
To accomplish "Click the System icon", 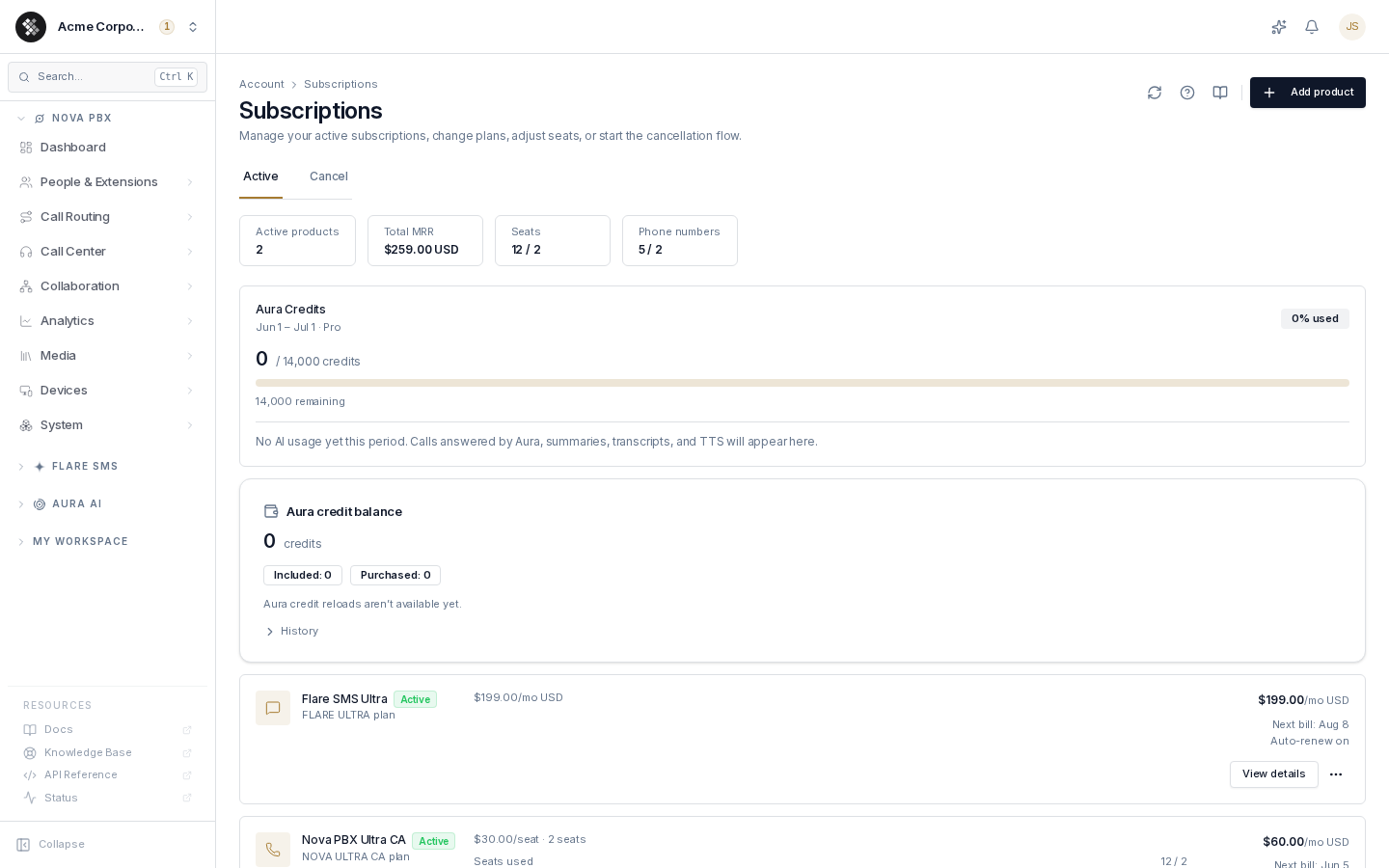I will coord(26,425).
